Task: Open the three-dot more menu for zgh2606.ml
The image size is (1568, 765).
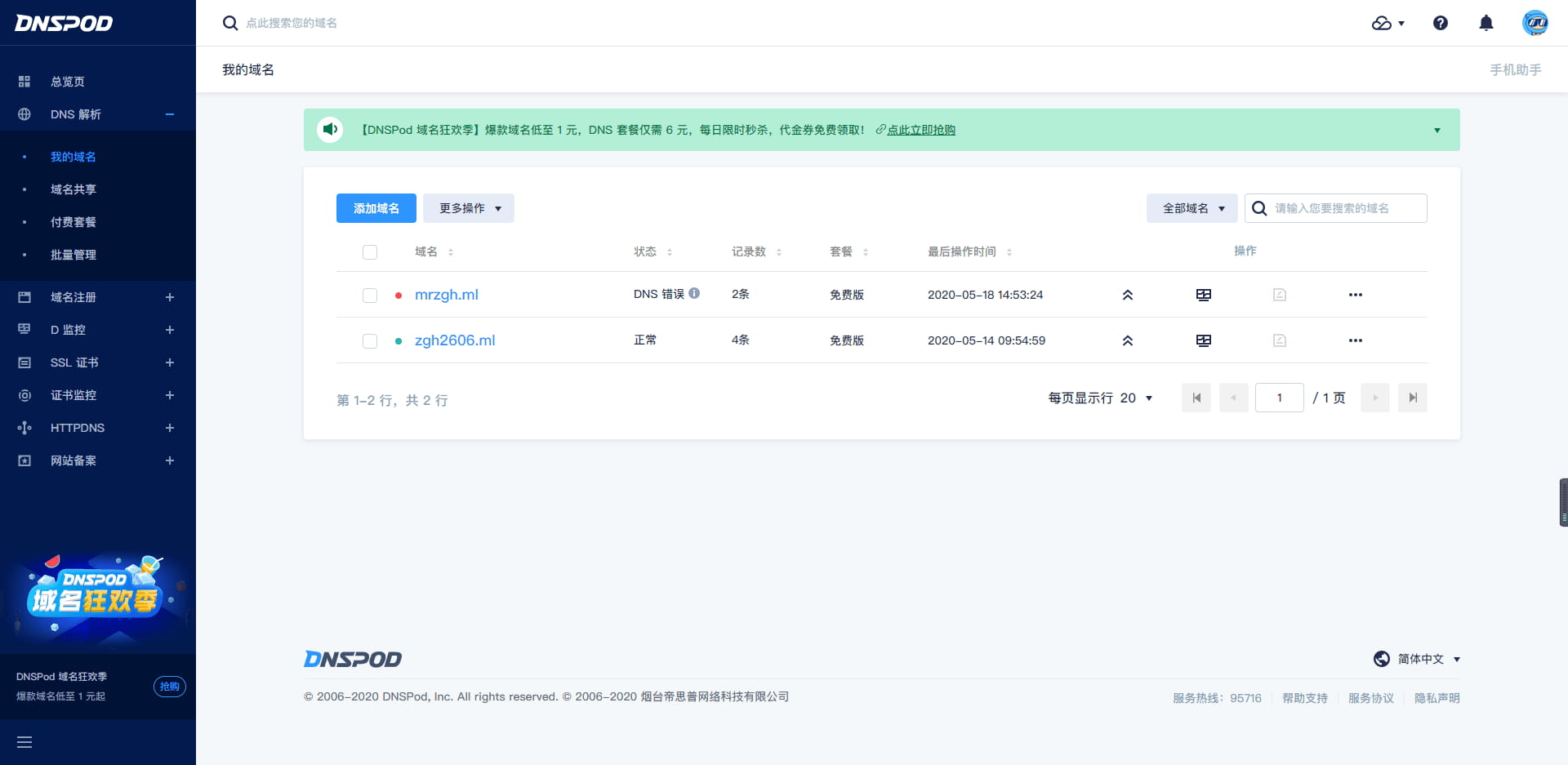Action: point(1356,340)
